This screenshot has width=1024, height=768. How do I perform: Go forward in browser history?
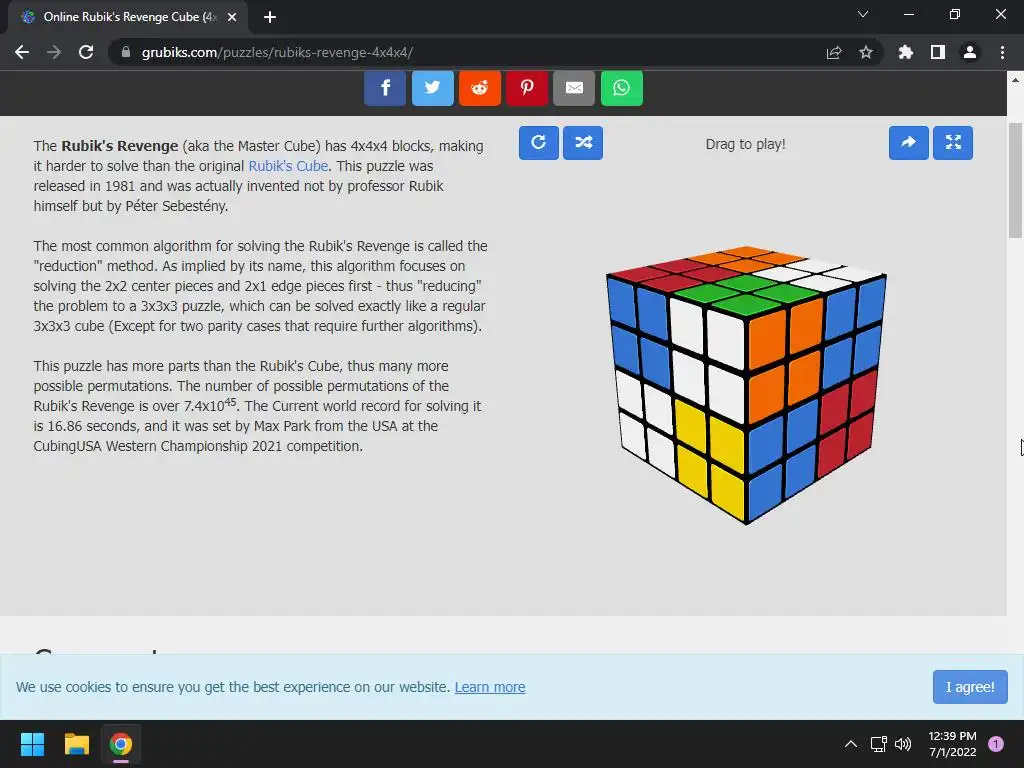(54, 52)
